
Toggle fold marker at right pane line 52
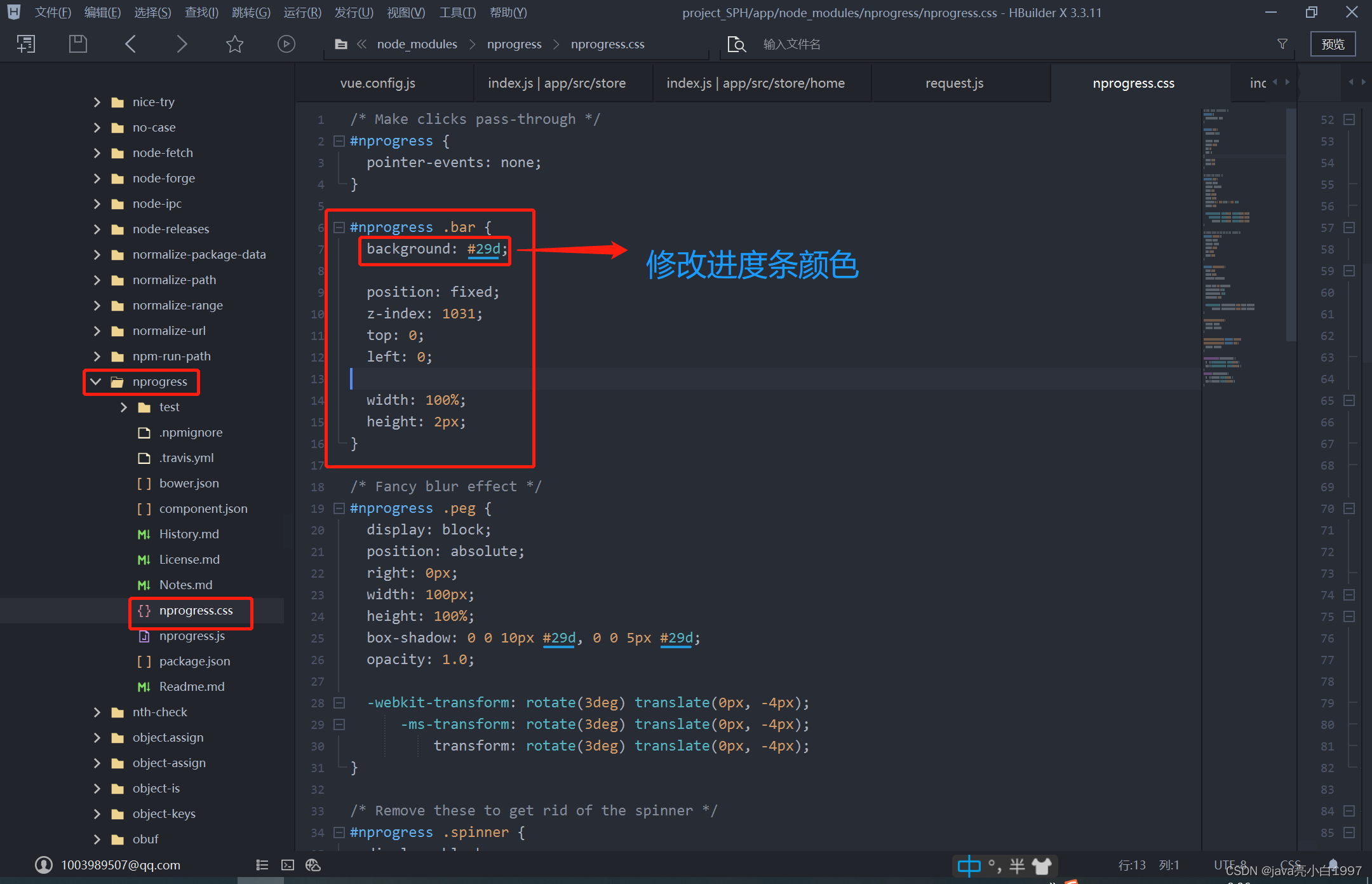tap(1350, 119)
